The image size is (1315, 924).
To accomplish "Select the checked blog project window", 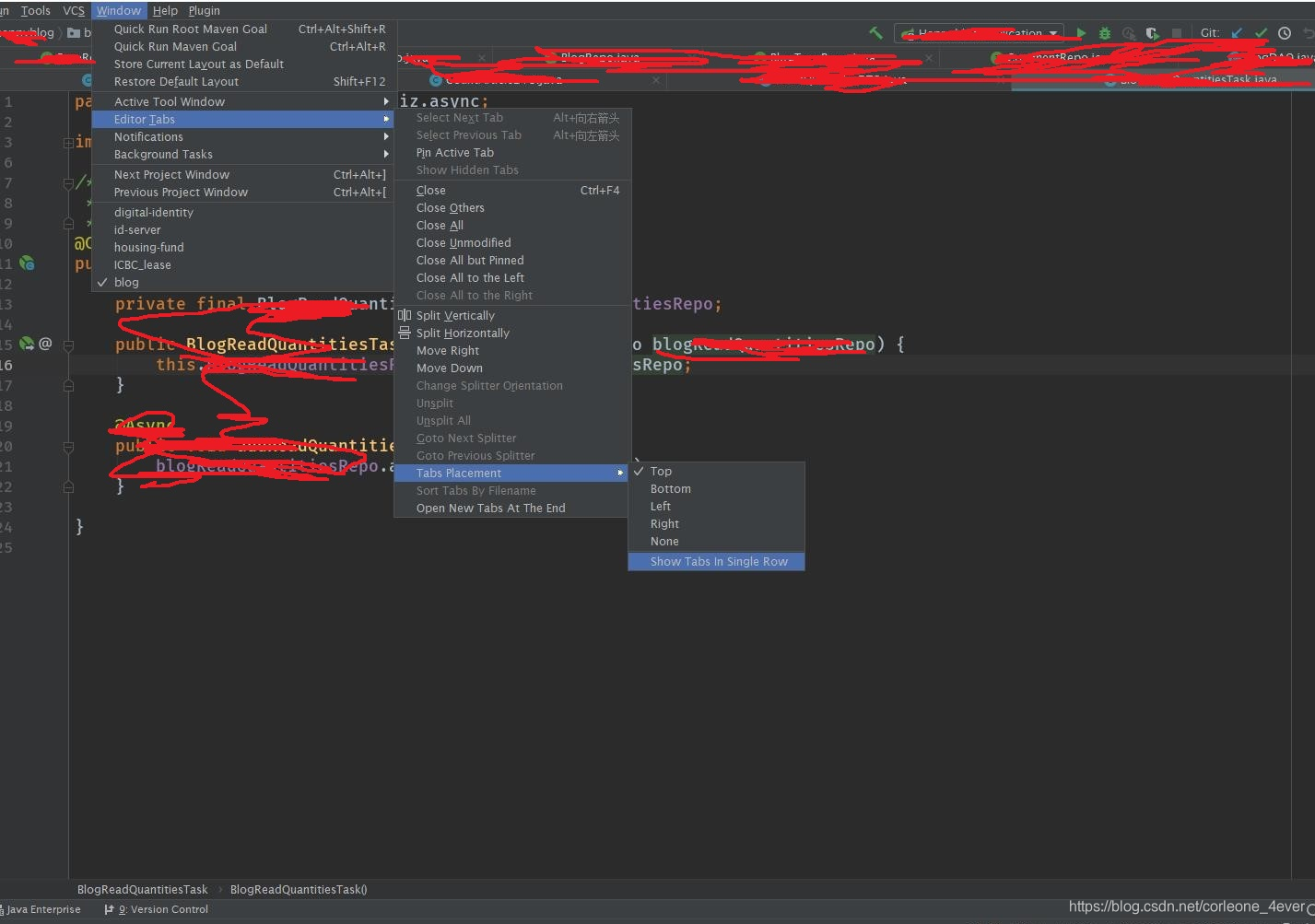I will point(243,282).
